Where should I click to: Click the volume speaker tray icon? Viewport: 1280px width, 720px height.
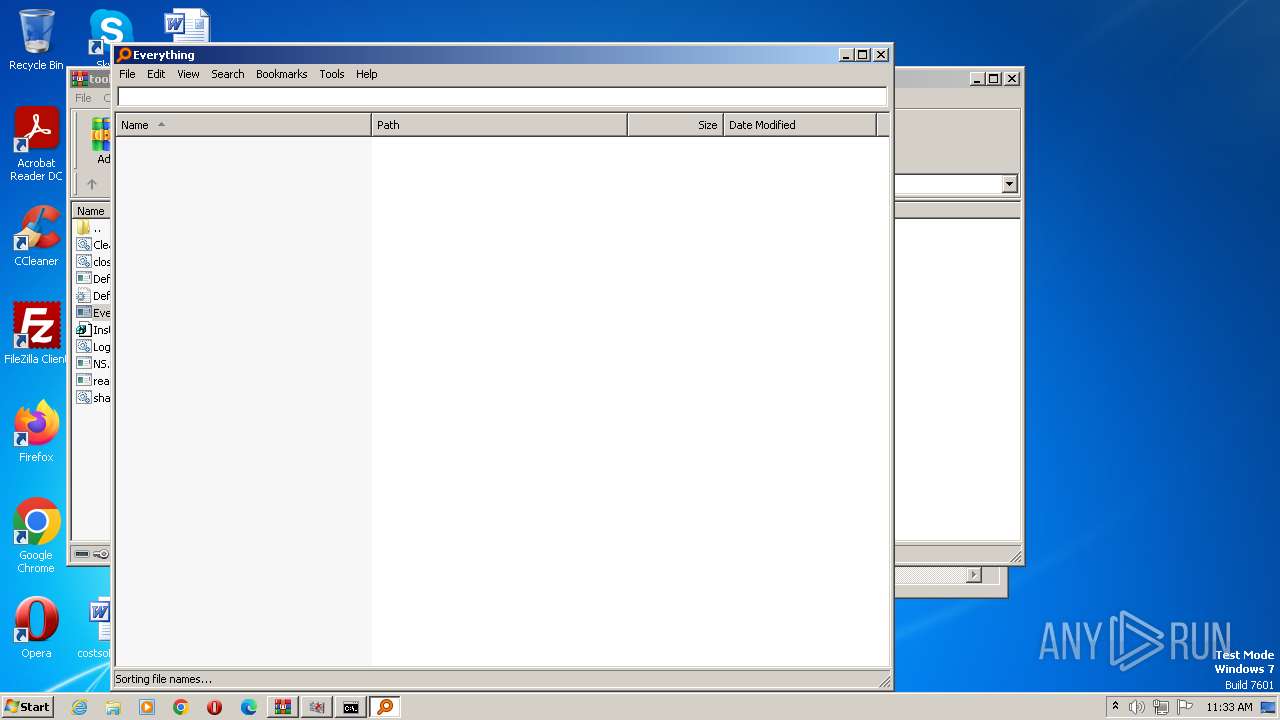tap(1137, 707)
